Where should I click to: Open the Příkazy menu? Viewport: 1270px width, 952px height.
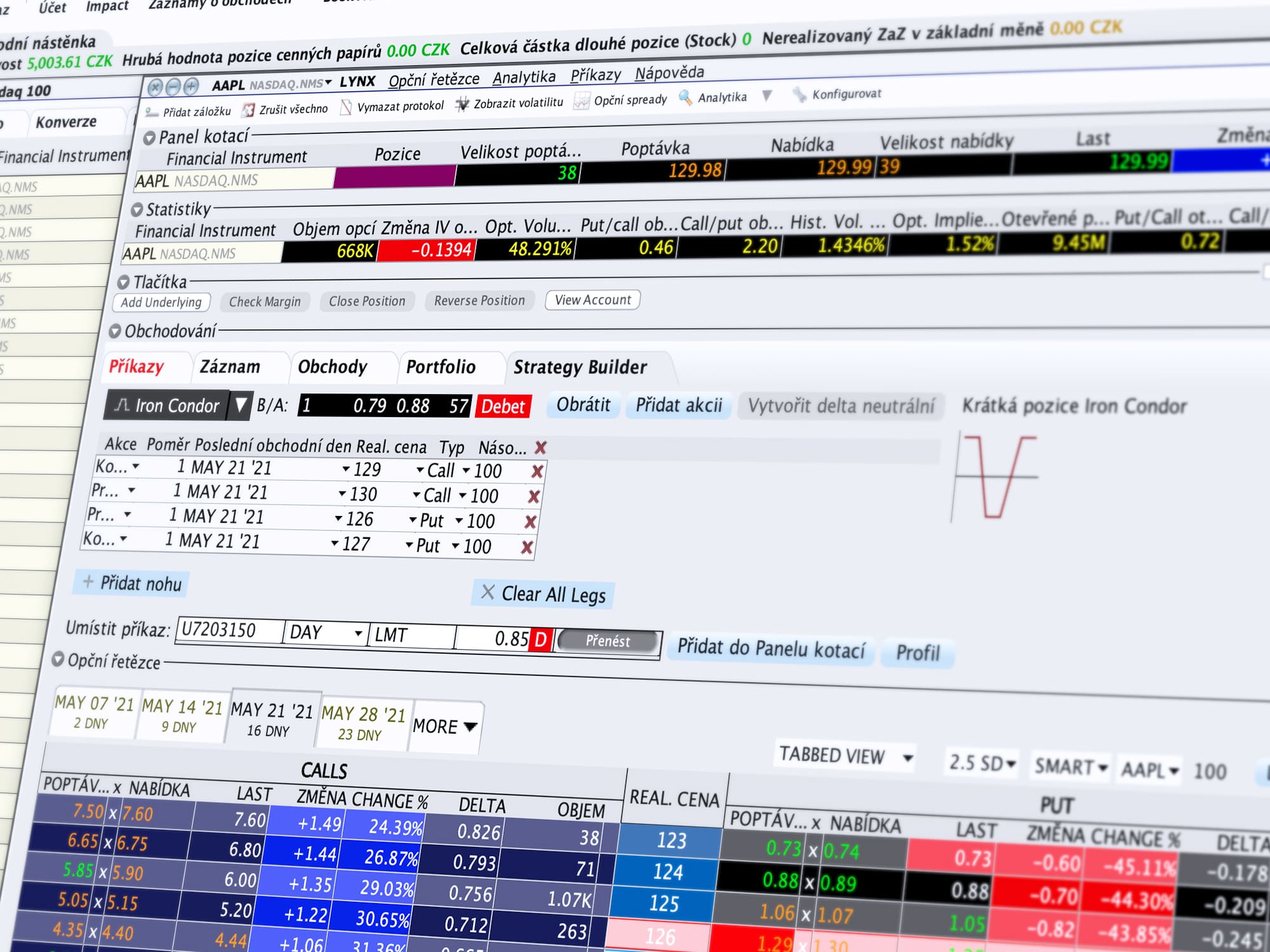tap(596, 76)
